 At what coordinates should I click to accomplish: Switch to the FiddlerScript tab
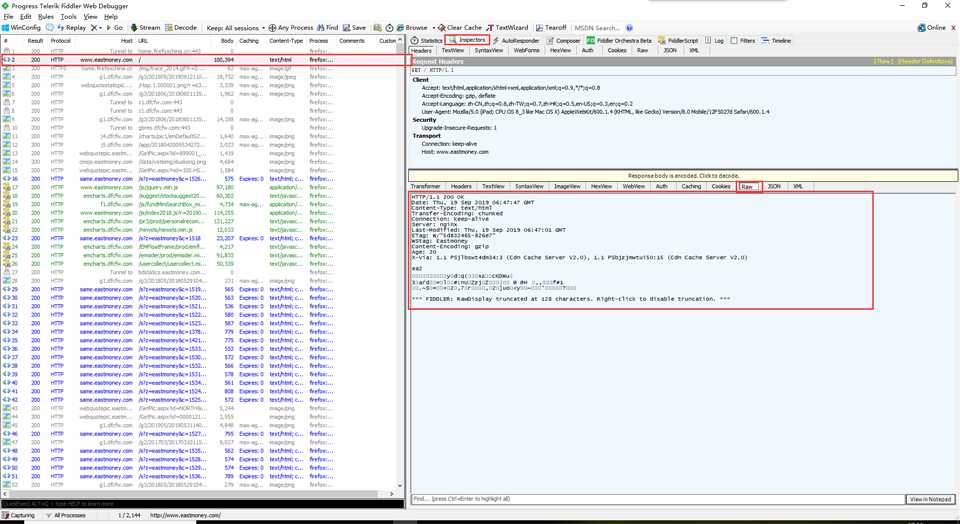(x=678, y=40)
